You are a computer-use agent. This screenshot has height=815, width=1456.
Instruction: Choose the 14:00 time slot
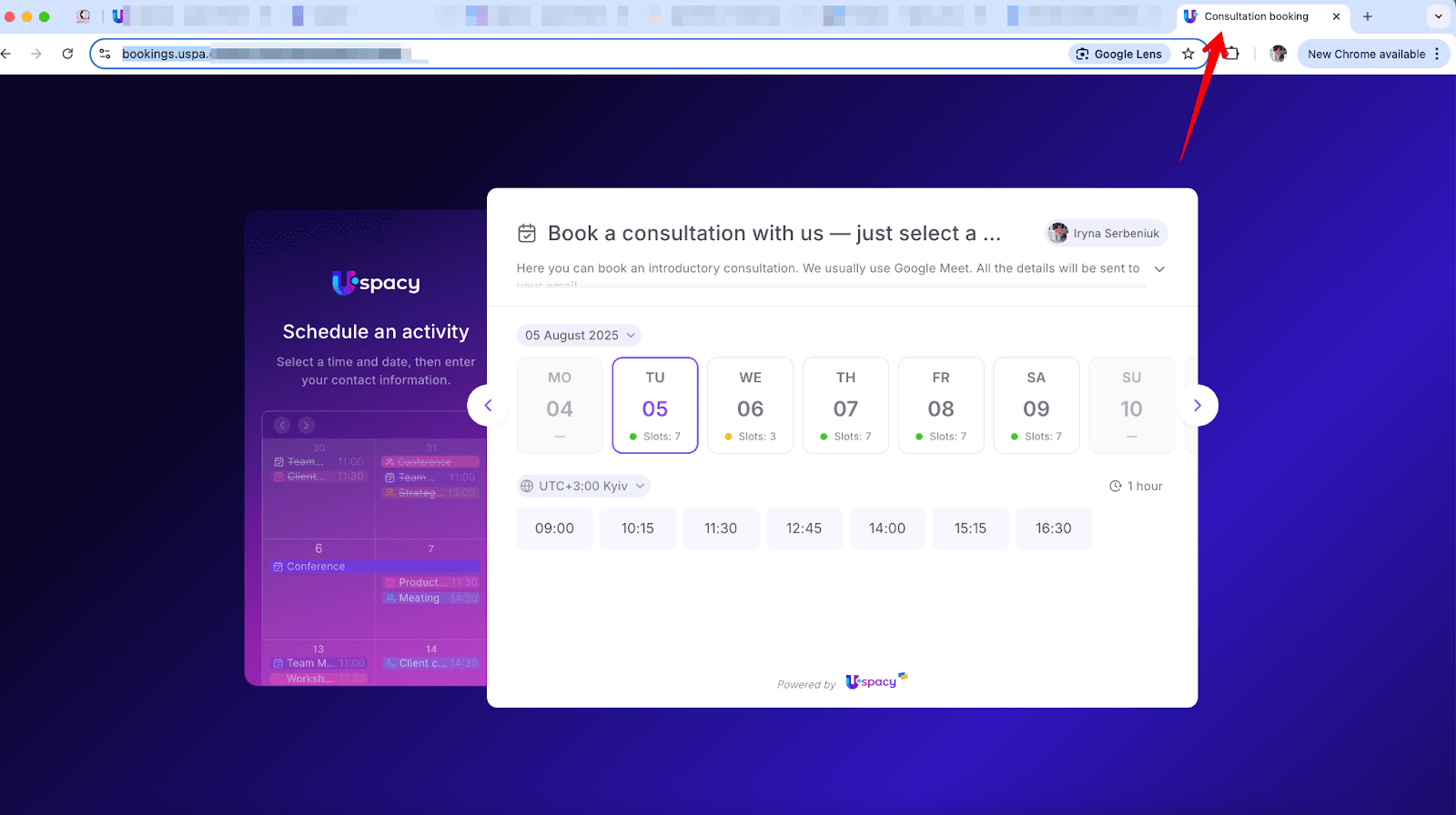pyautogui.click(x=886, y=528)
